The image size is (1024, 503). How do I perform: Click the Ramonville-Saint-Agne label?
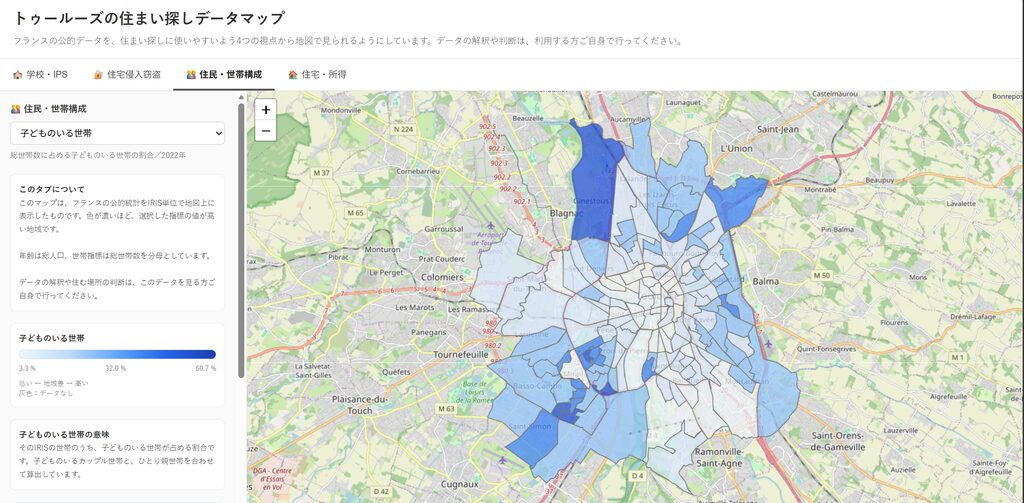coord(719,457)
